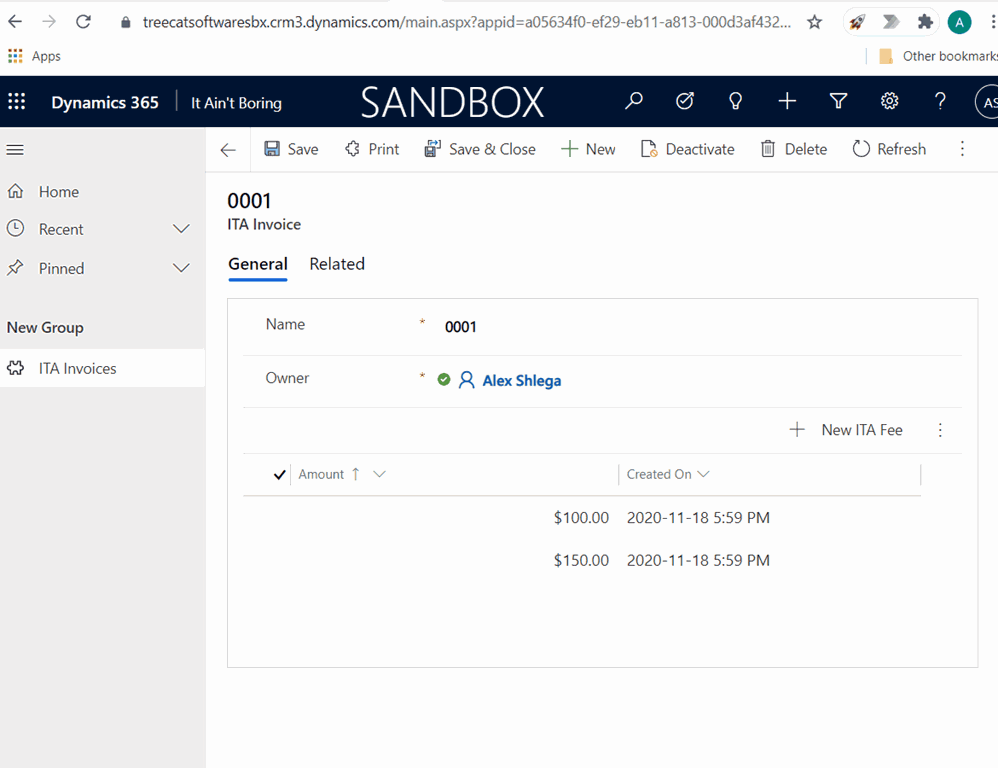Click the checkmark to select all grid rows
998x768 pixels.
pos(277,473)
